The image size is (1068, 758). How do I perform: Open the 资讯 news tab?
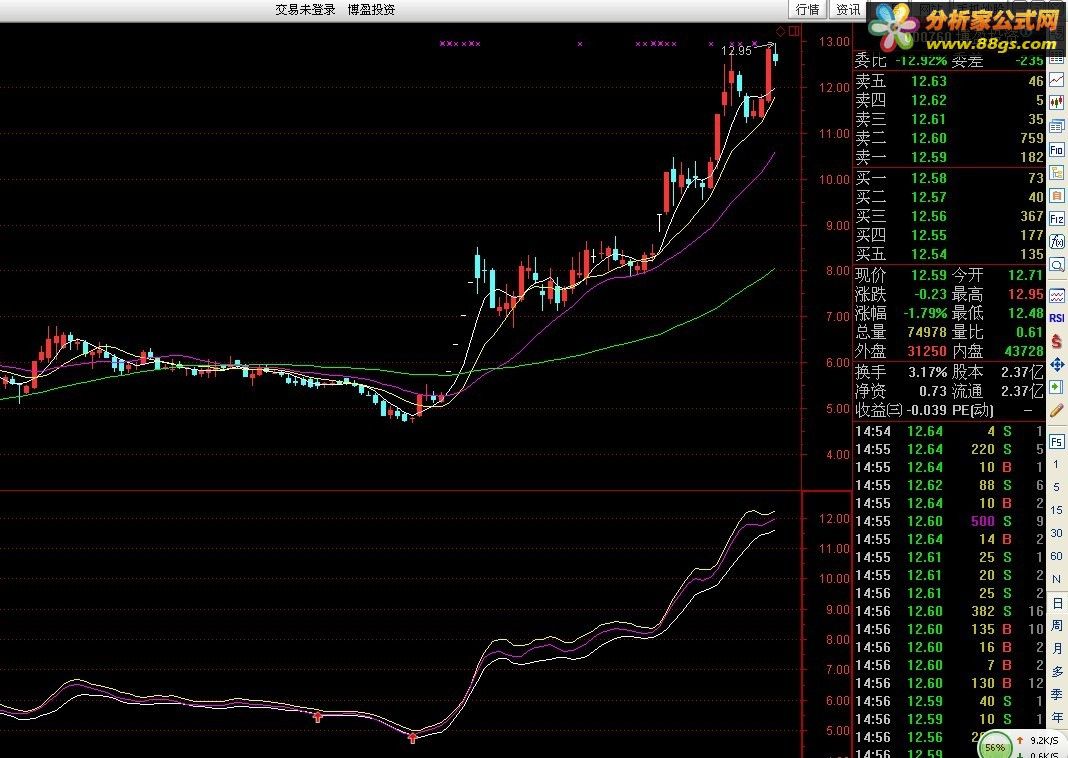click(848, 10)
